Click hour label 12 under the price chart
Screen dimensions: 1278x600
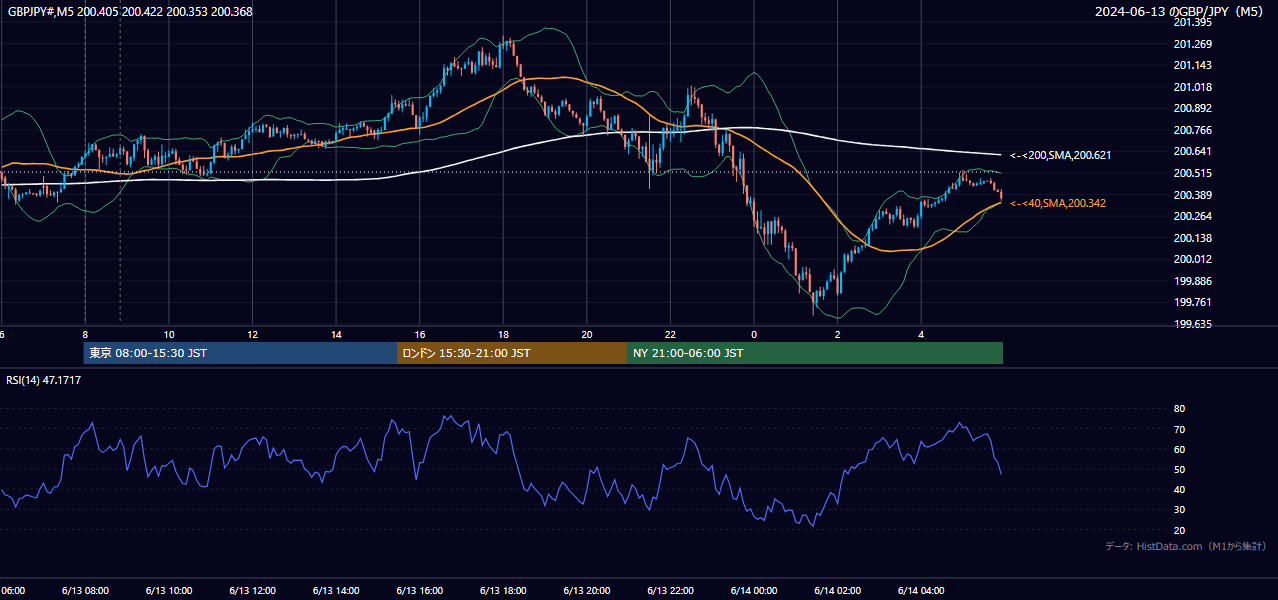253,335
